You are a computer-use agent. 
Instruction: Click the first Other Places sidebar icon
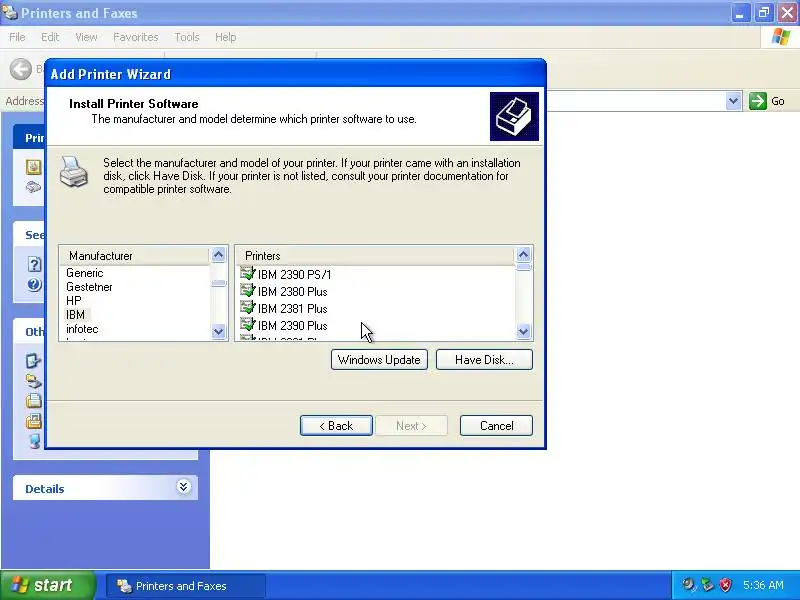tap(34, 361)
